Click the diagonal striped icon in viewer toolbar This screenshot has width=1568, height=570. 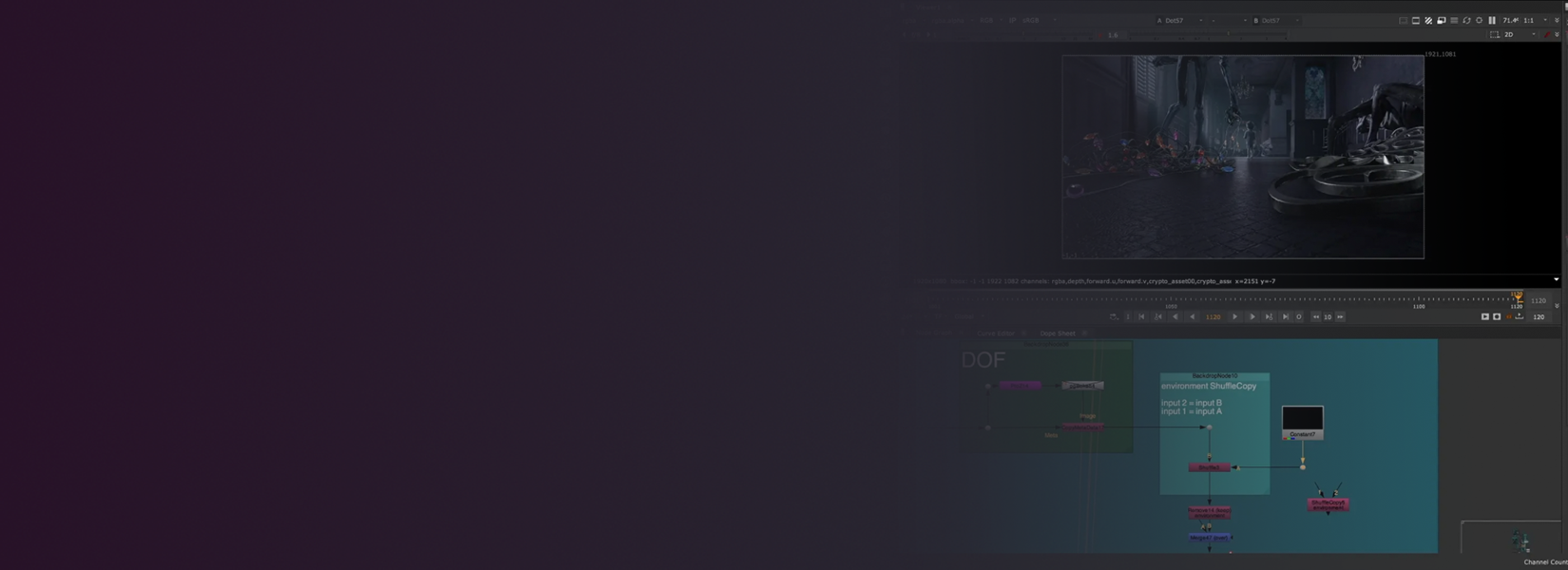tap(1428, 20)
